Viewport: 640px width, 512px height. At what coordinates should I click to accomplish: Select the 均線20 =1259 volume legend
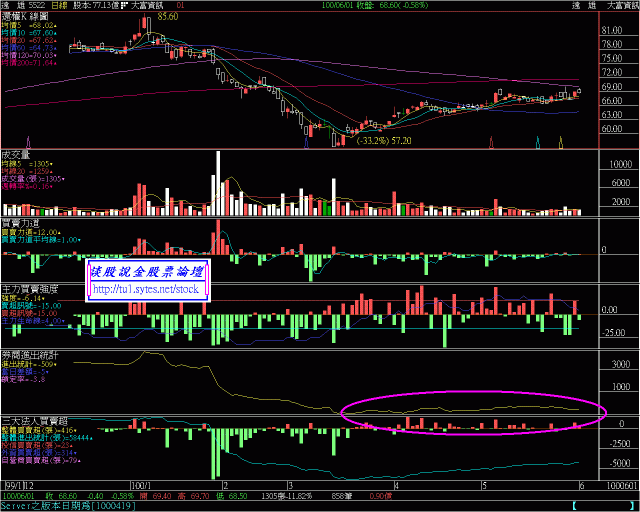(27, 171)
